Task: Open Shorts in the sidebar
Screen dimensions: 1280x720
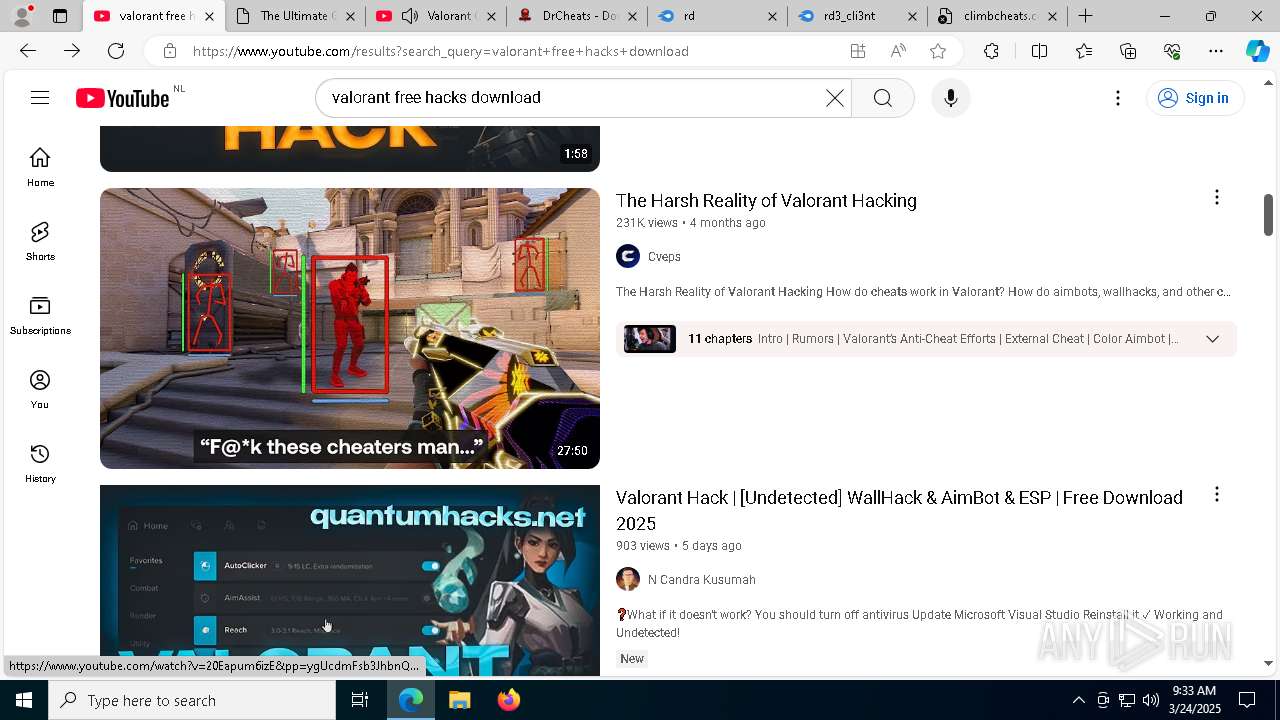Action: pos(40,241)
